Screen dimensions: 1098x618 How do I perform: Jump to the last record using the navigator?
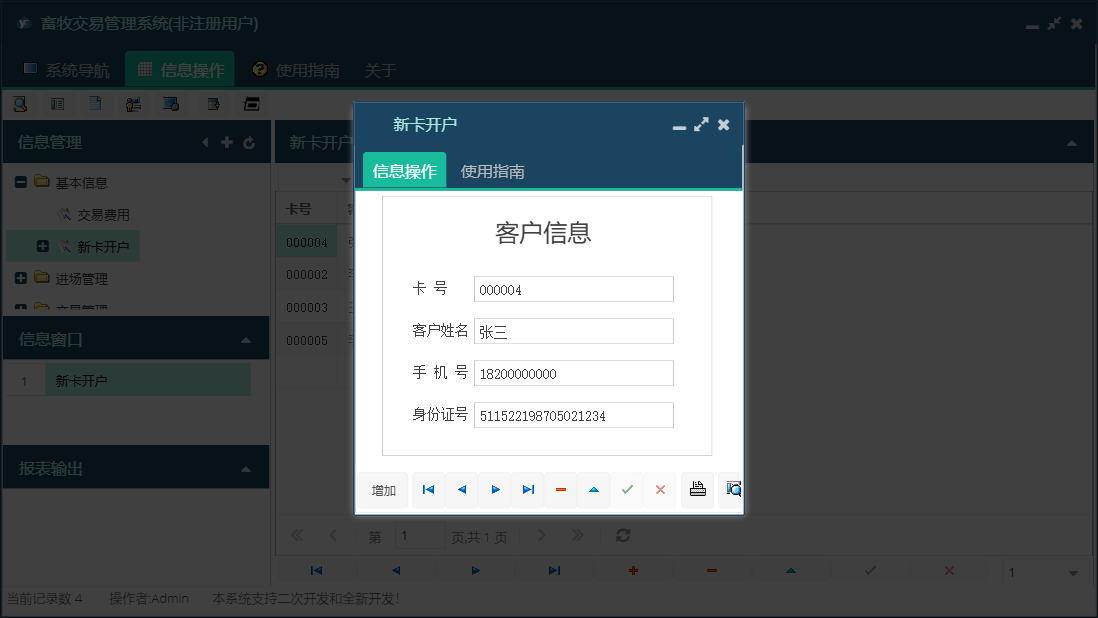528,490
